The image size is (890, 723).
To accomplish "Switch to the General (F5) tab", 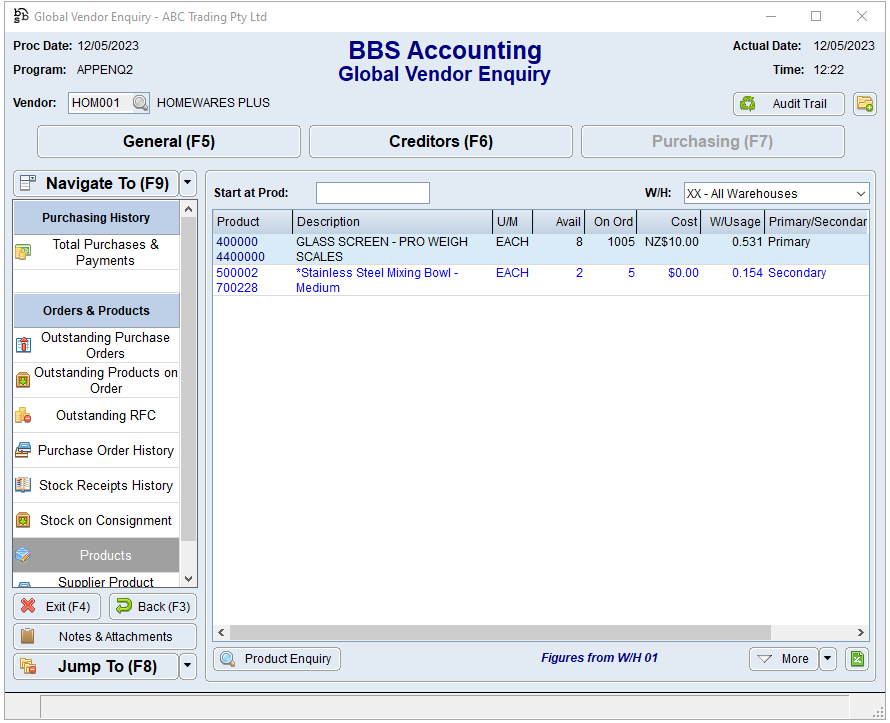I will pyautogui.click(x=169, y=142).
